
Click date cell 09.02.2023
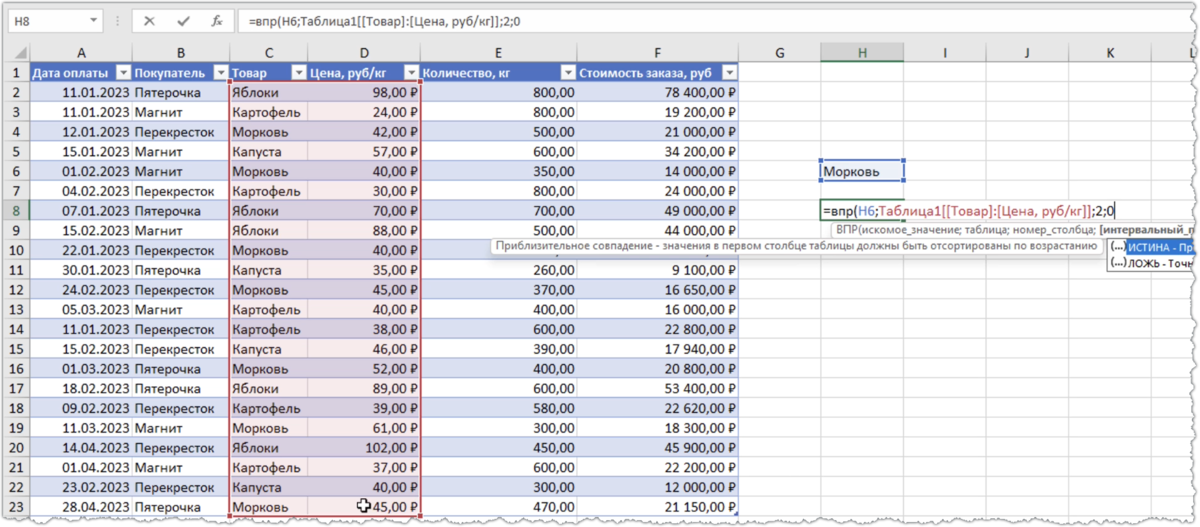pyautogui.click(x=80, y=408)
